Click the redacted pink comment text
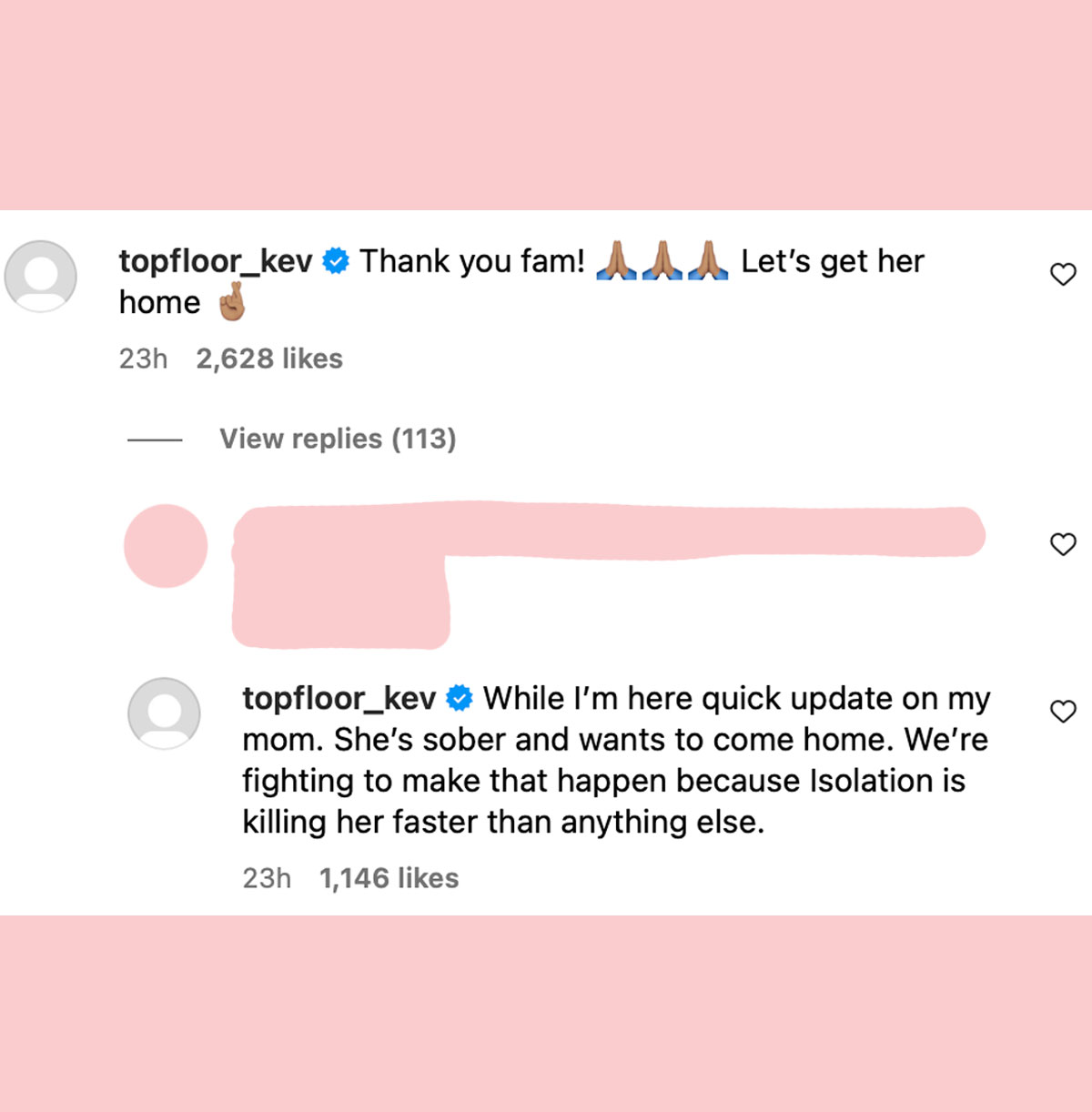The height and width of the screenshot is (1112, 1092). (609, 574)
